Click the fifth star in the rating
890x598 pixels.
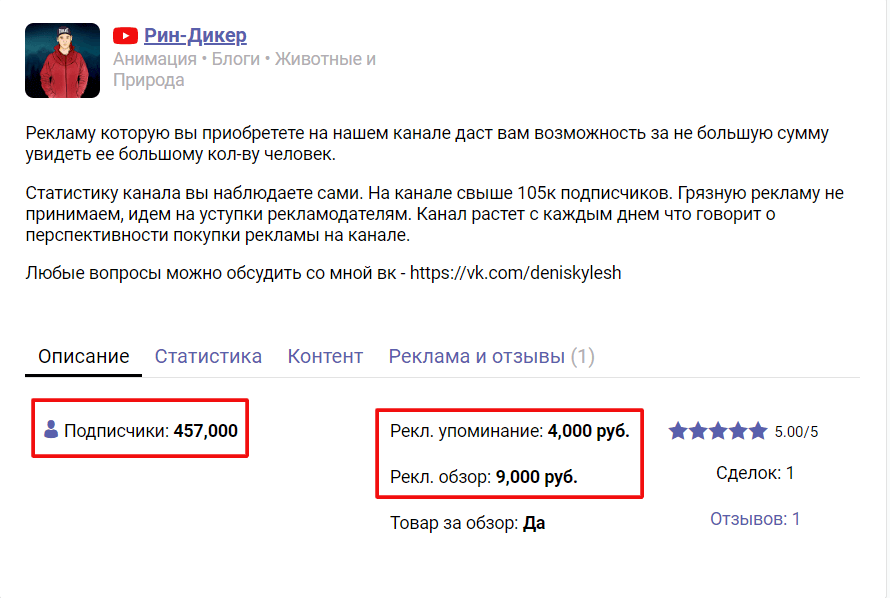tap(758, 431)
